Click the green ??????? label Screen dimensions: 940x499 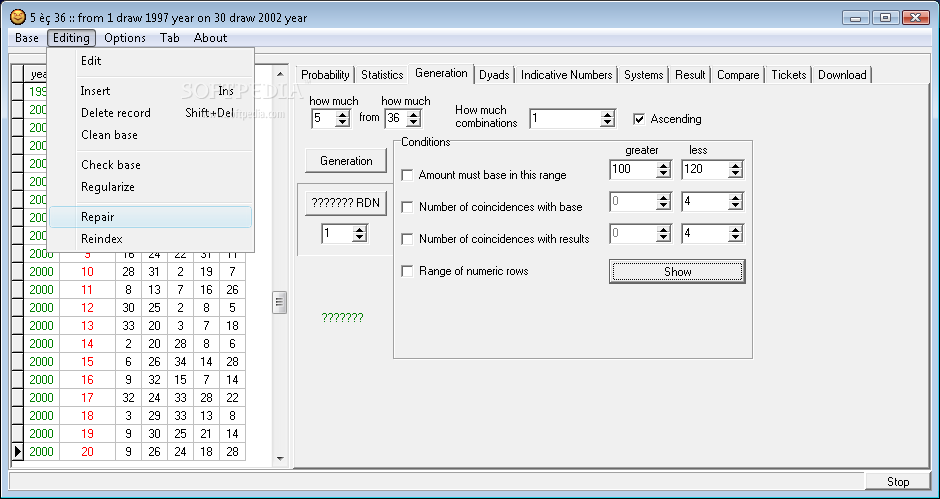point(342,318)
